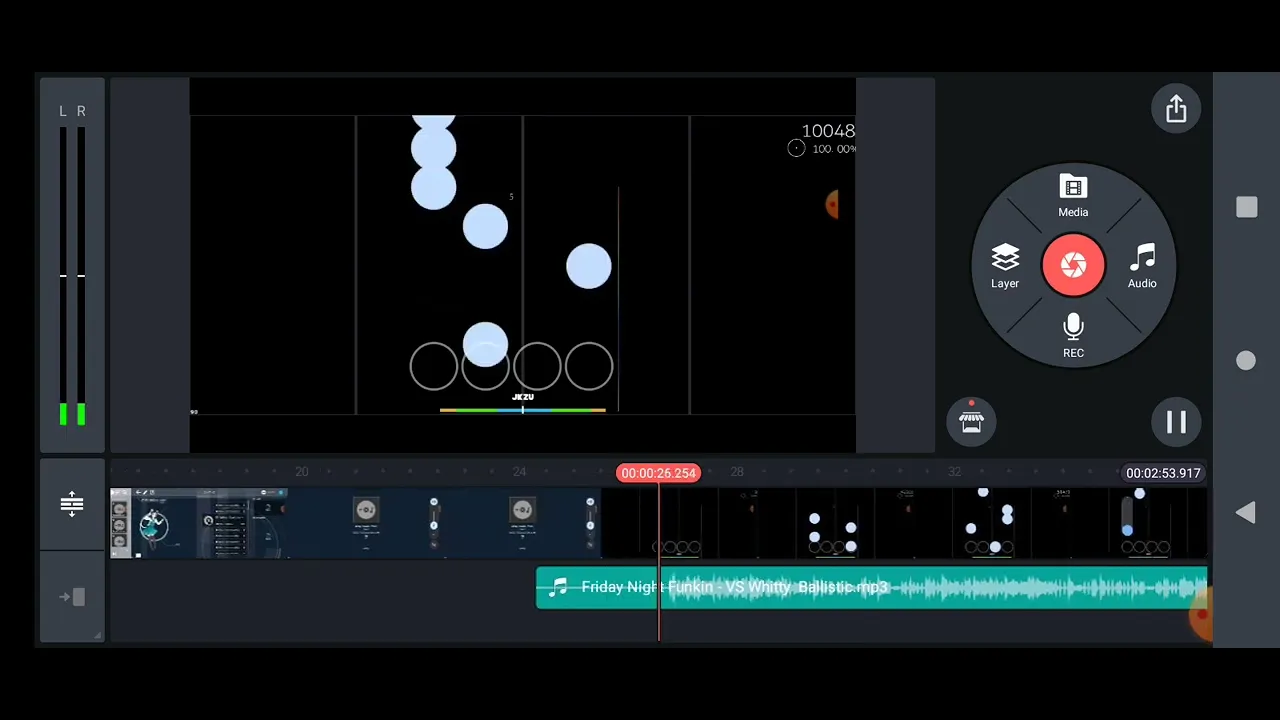Tap the red camera shutter button
1280x720 pixels.
coord(1073,265)
